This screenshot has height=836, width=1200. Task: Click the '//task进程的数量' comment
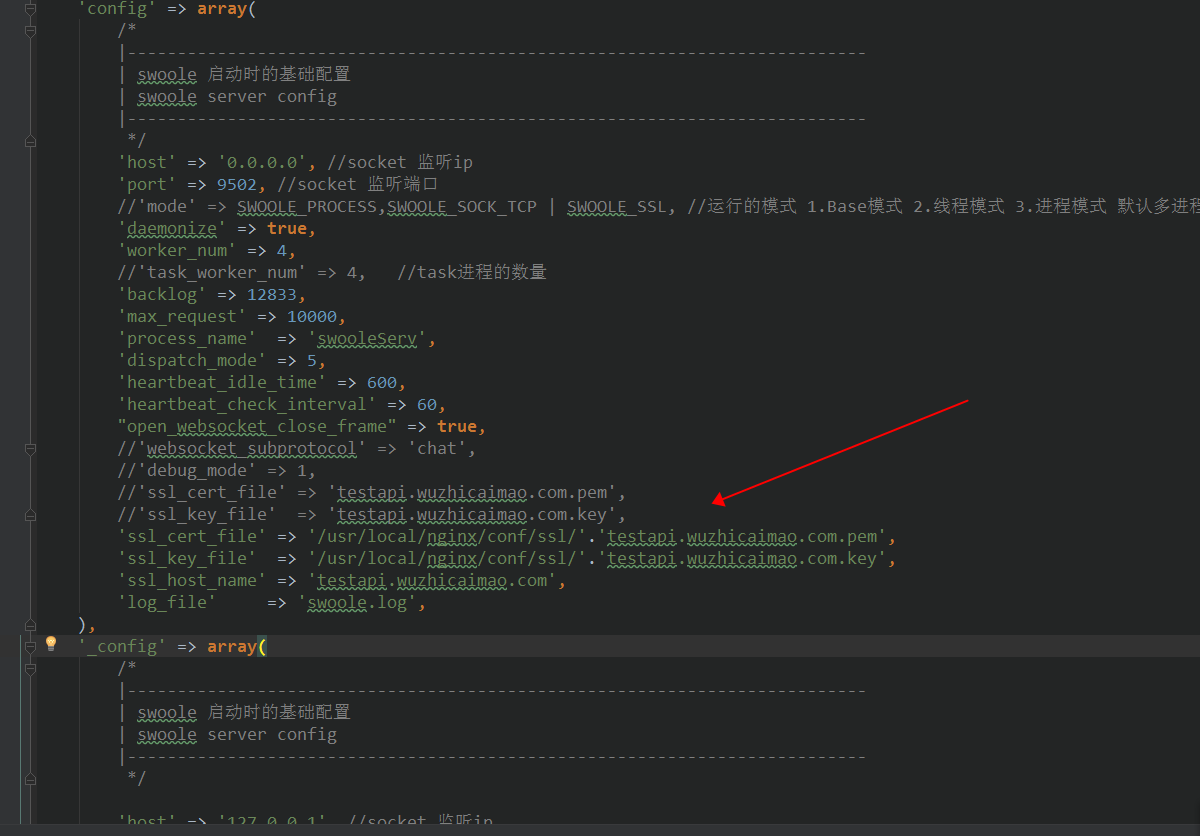[472, 272]
